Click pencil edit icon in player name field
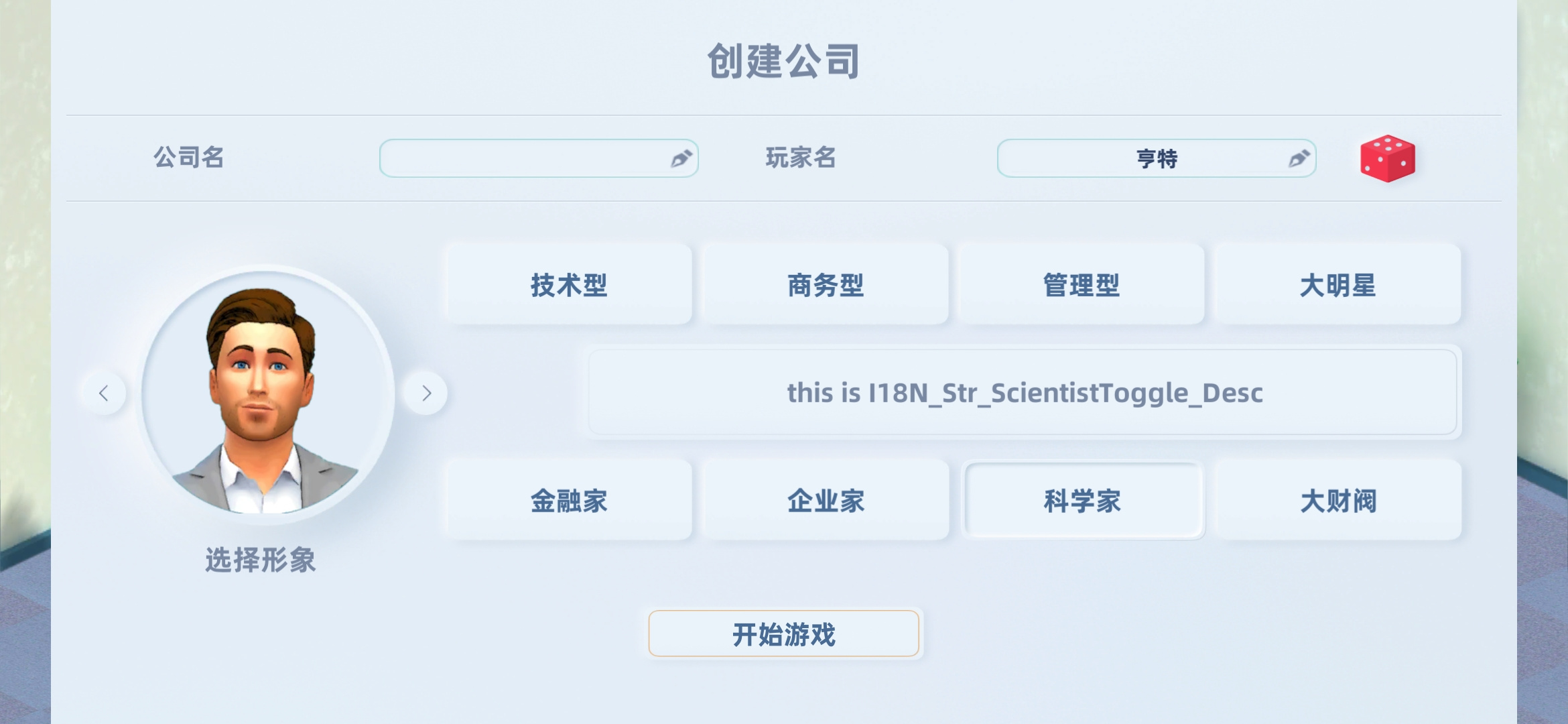This screenshot has height=724, width=1568. [1299, 159]
